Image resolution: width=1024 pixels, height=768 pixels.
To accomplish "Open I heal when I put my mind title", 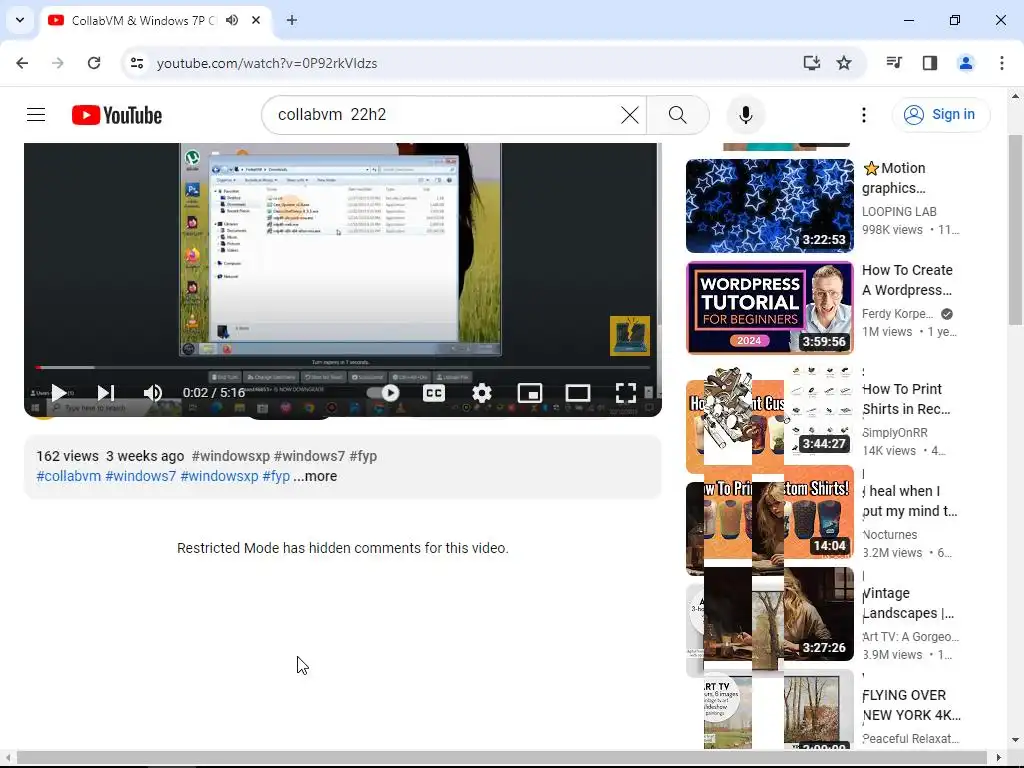I will coord(910,501).
